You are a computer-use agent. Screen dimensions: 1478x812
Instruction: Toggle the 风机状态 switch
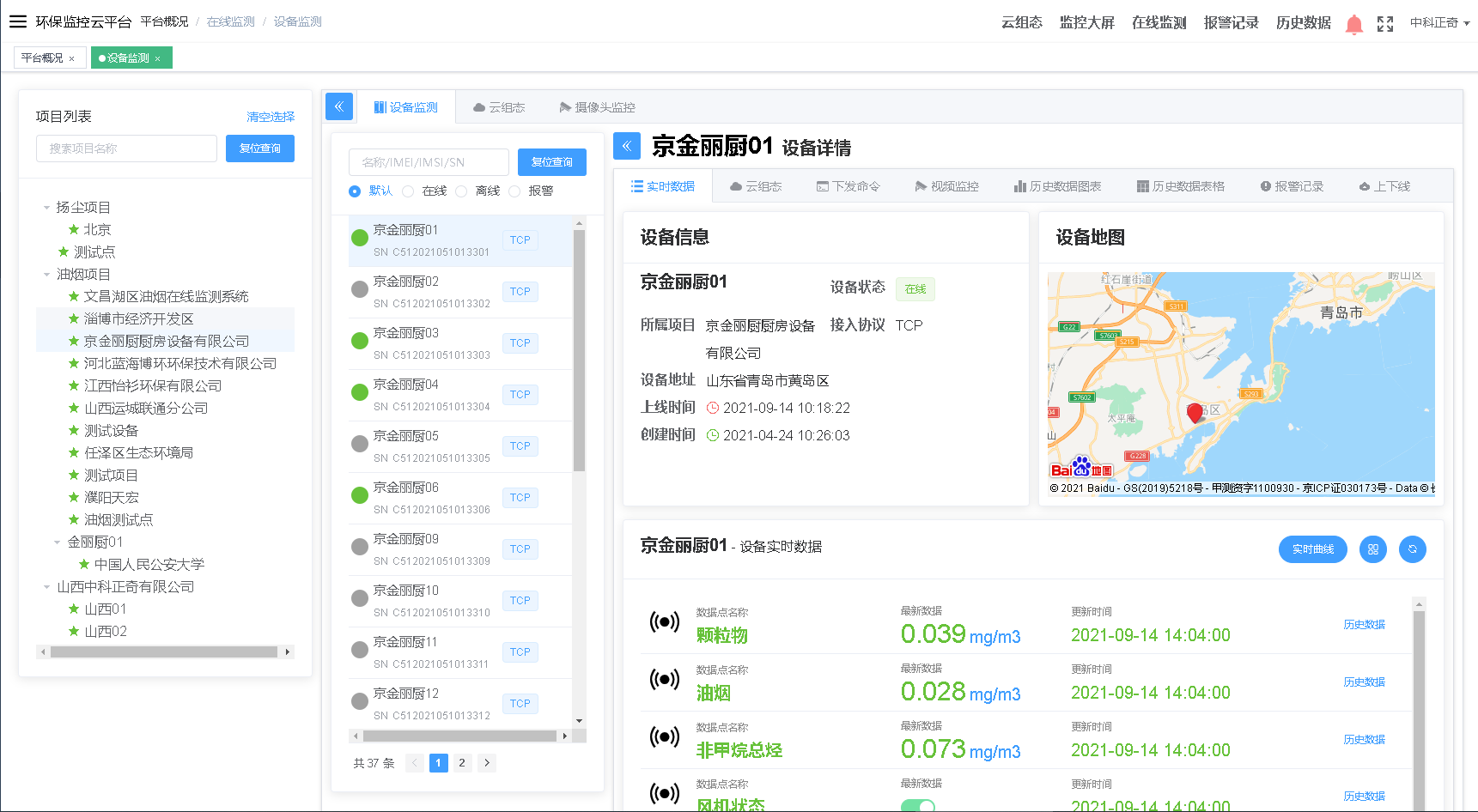coord(917,805)
